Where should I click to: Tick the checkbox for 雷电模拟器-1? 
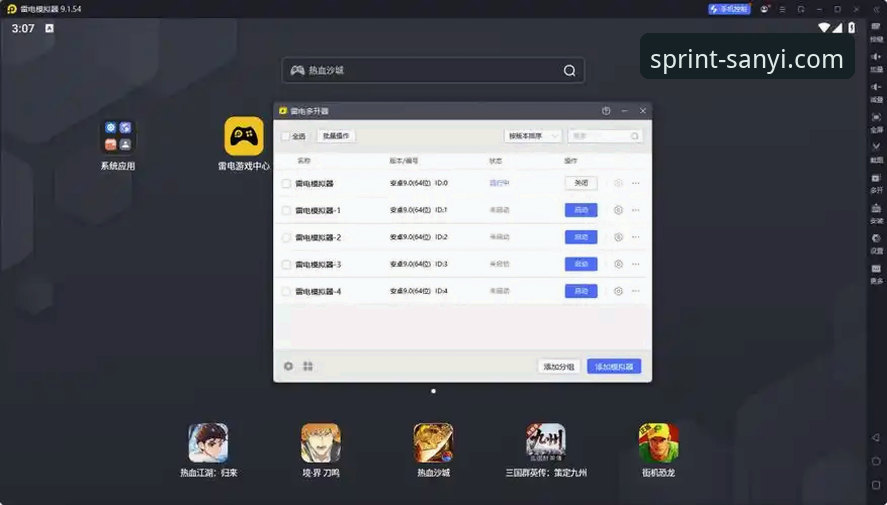(286, 210)
